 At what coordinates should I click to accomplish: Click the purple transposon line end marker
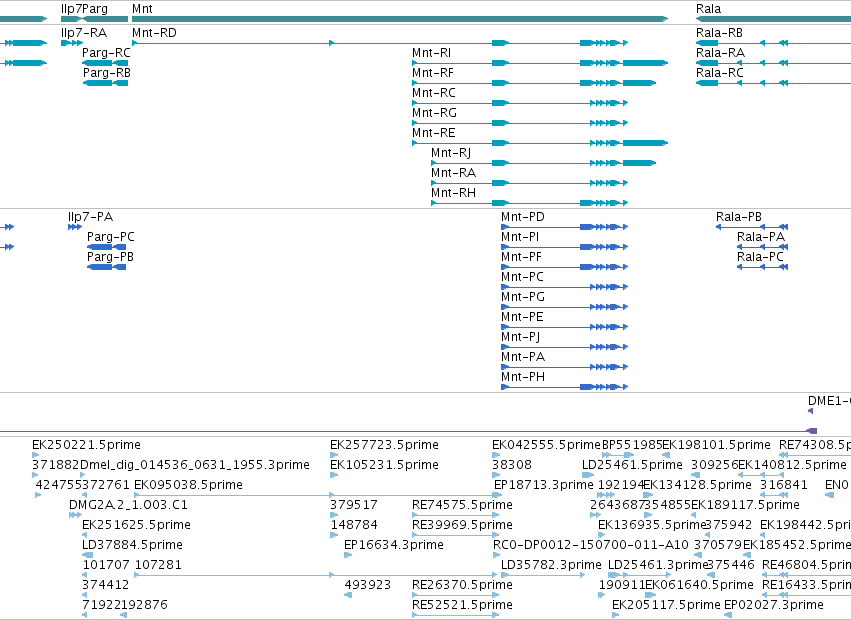click(x=812, y=431)
